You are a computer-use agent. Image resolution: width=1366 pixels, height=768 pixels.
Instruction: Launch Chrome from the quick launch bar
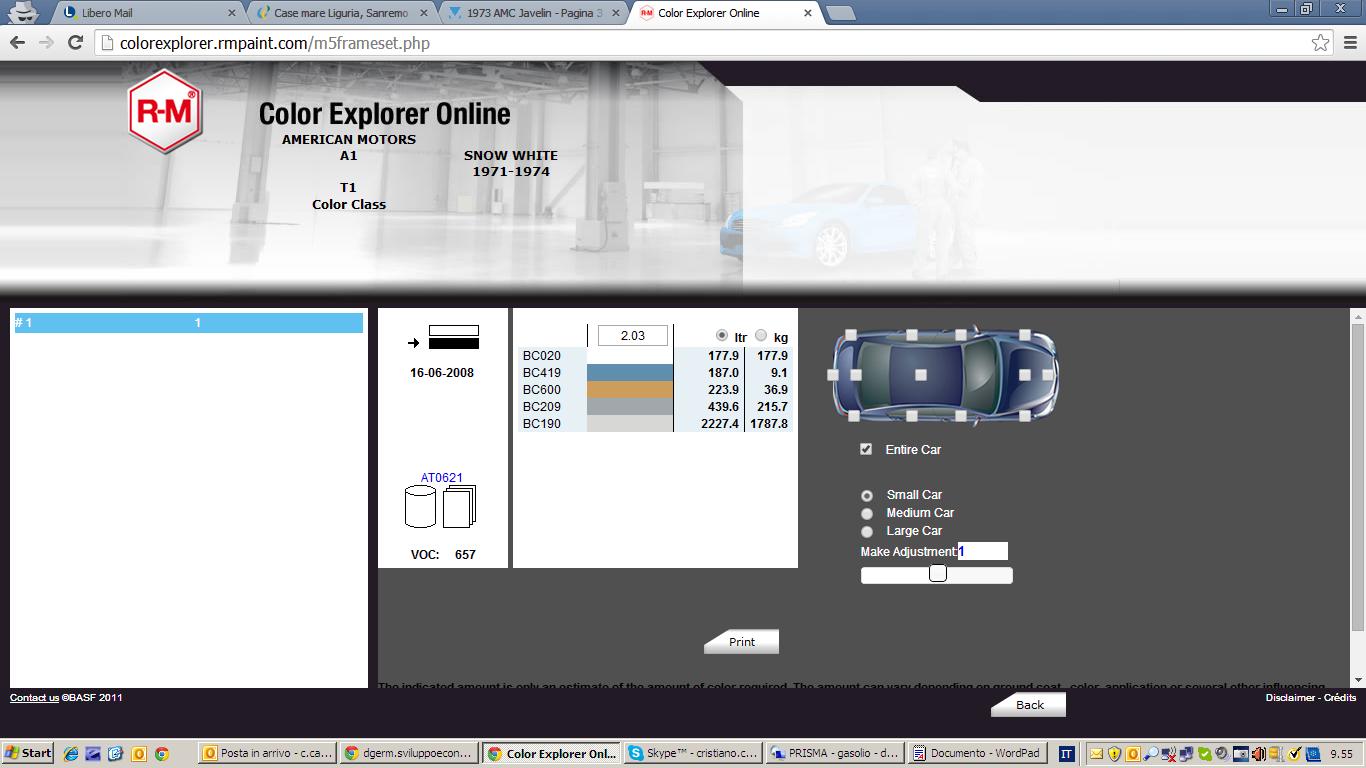coord(161,754)
